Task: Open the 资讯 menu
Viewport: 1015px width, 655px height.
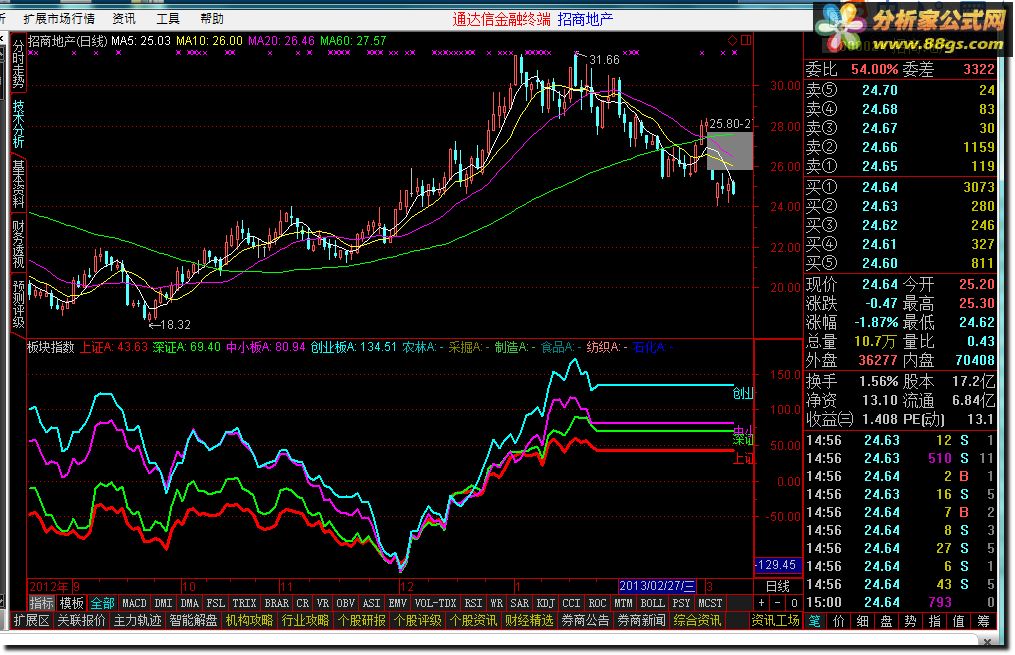Action: [124, 19]
